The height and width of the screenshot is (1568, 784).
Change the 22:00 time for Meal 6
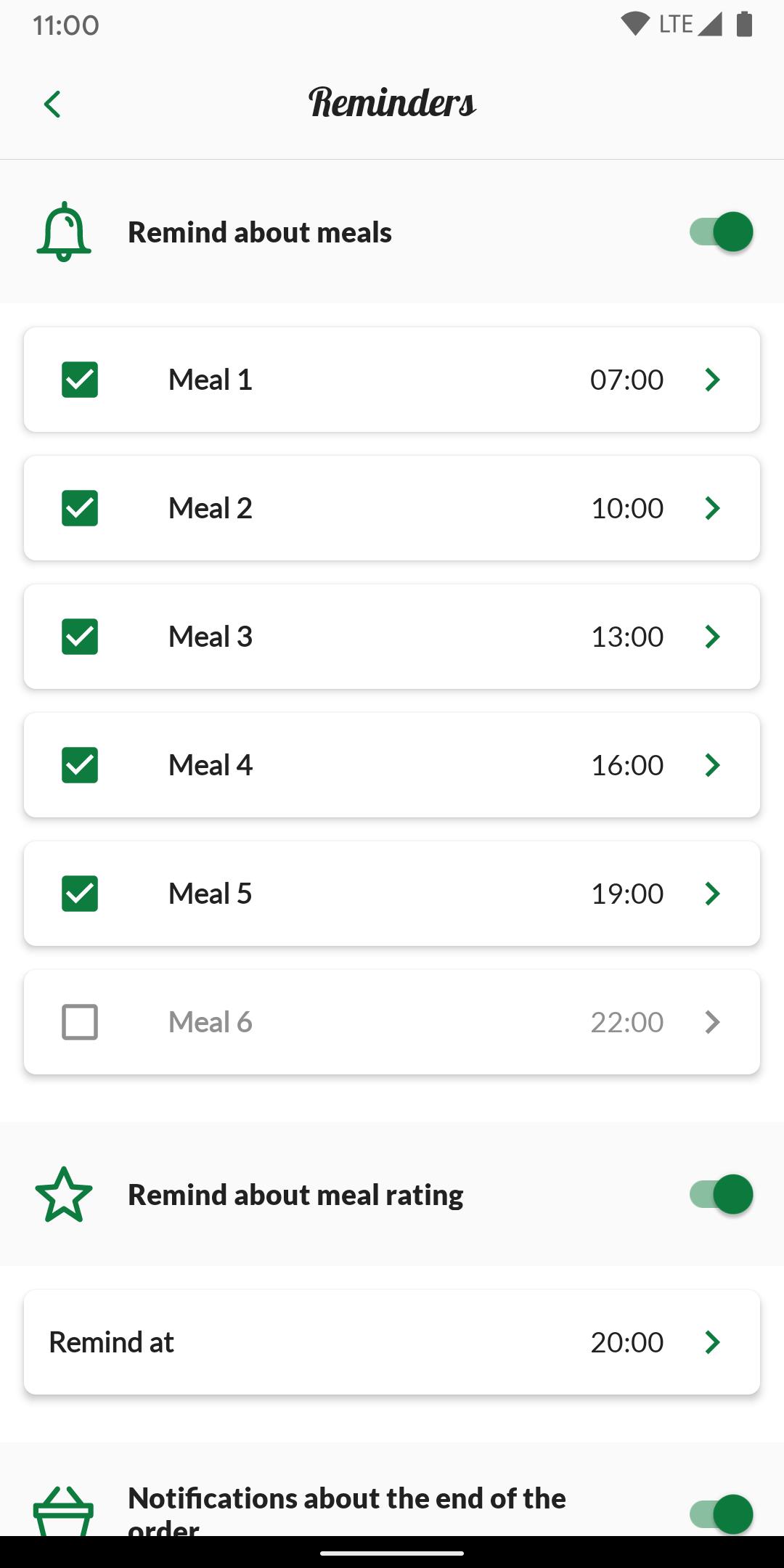(627, 1022)
